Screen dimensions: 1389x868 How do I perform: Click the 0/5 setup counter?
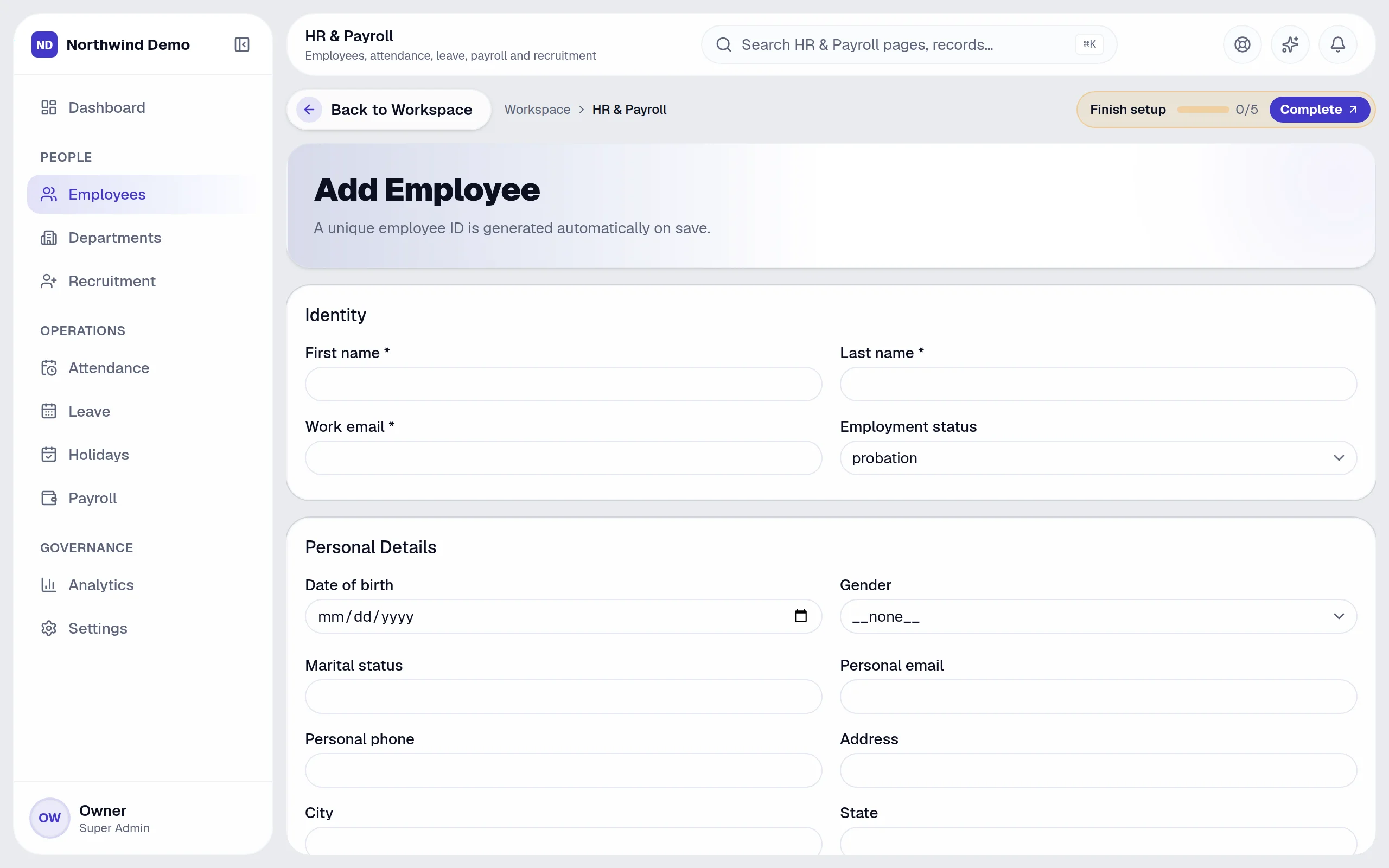pos(1247,110)
